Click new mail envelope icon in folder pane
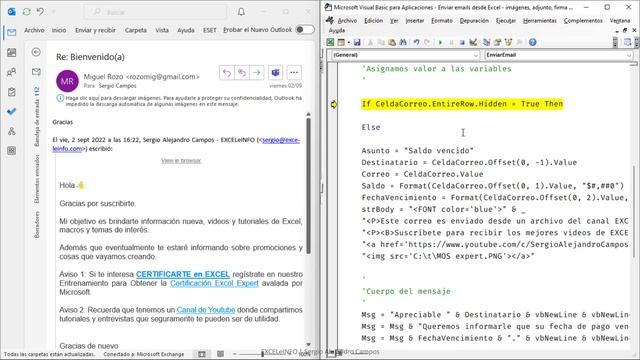 [36, 72]
